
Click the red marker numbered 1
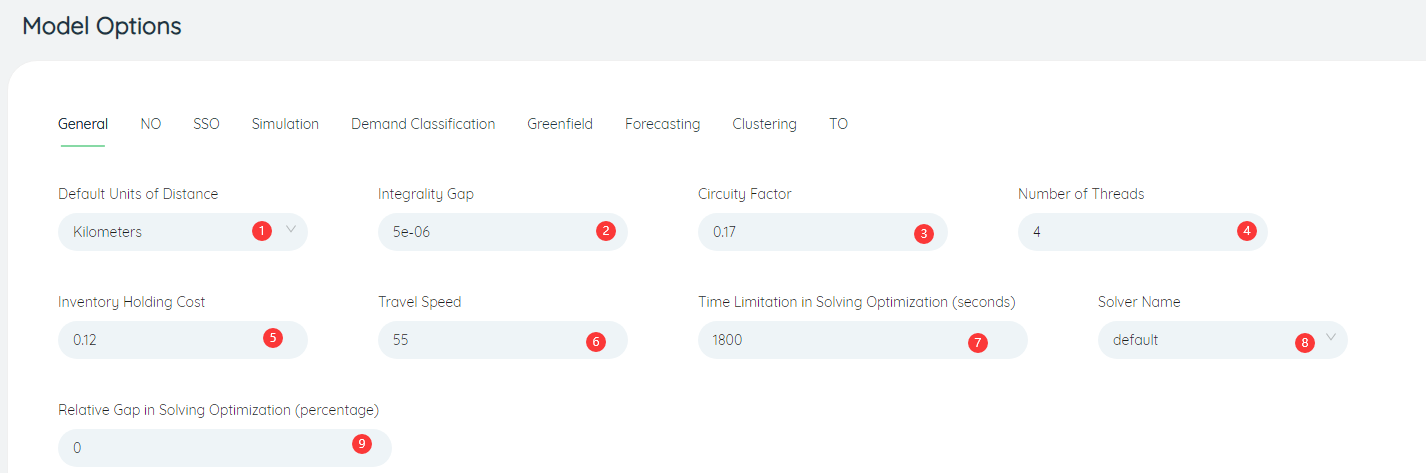click(x=262, y=231)
